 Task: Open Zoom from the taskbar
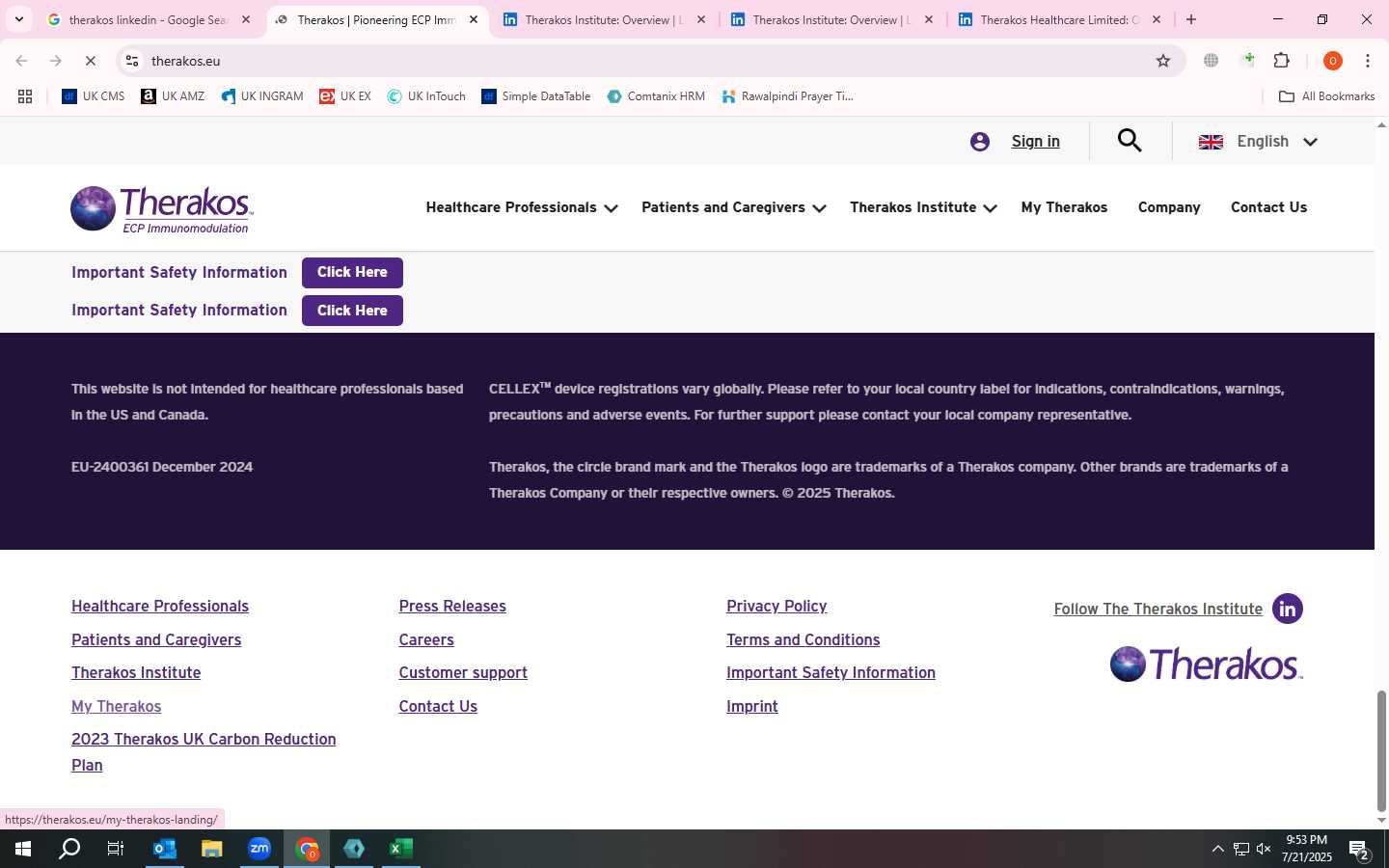[259, 849]
